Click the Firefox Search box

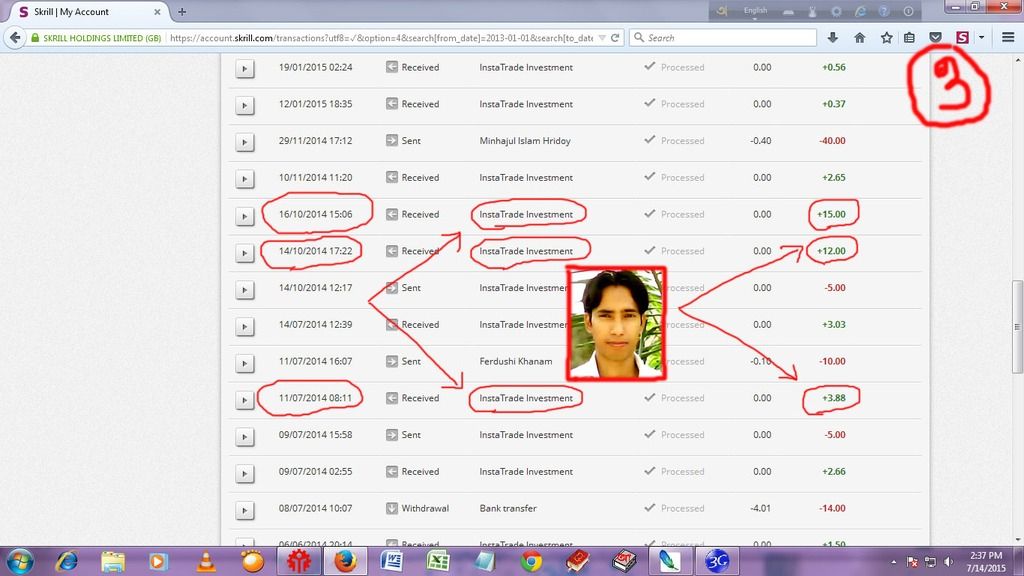click(x=724, y=38)
